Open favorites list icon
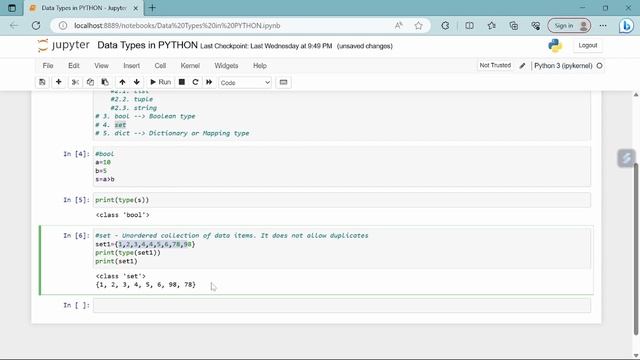 491,25
